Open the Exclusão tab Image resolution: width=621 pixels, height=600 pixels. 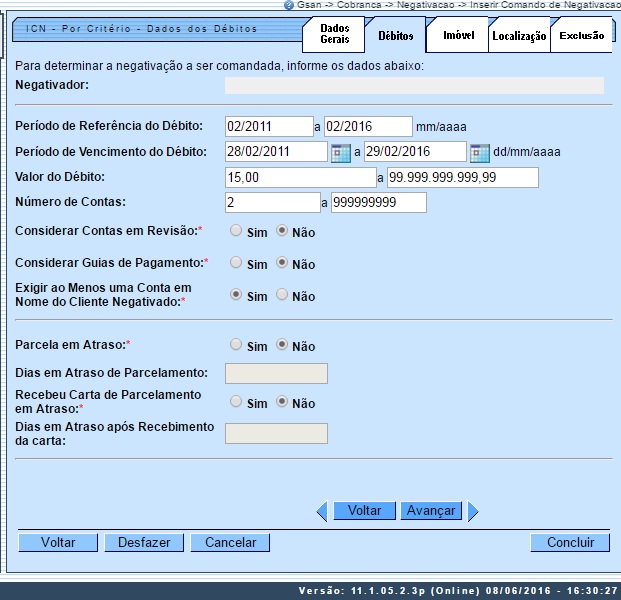click(581, 35)
